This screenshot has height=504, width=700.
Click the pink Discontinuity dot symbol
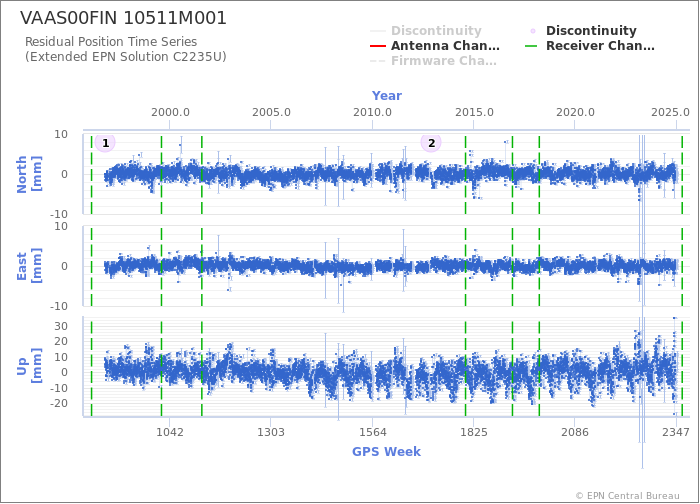tap(532, 31)
